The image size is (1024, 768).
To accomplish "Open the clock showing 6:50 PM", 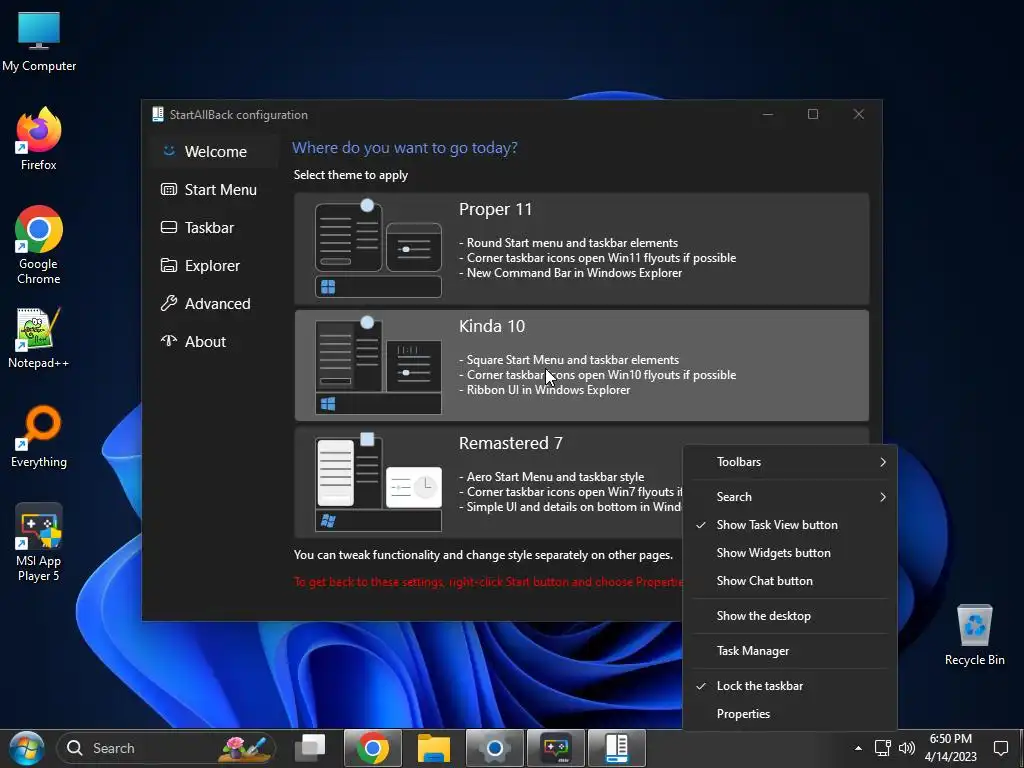I will point(950,748).
